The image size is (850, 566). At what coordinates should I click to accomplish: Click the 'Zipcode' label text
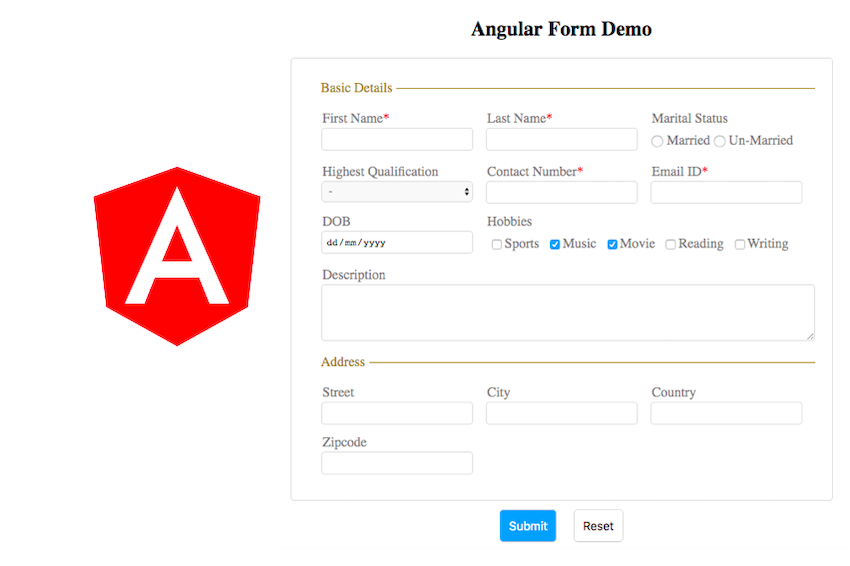[x=344, y=442]
